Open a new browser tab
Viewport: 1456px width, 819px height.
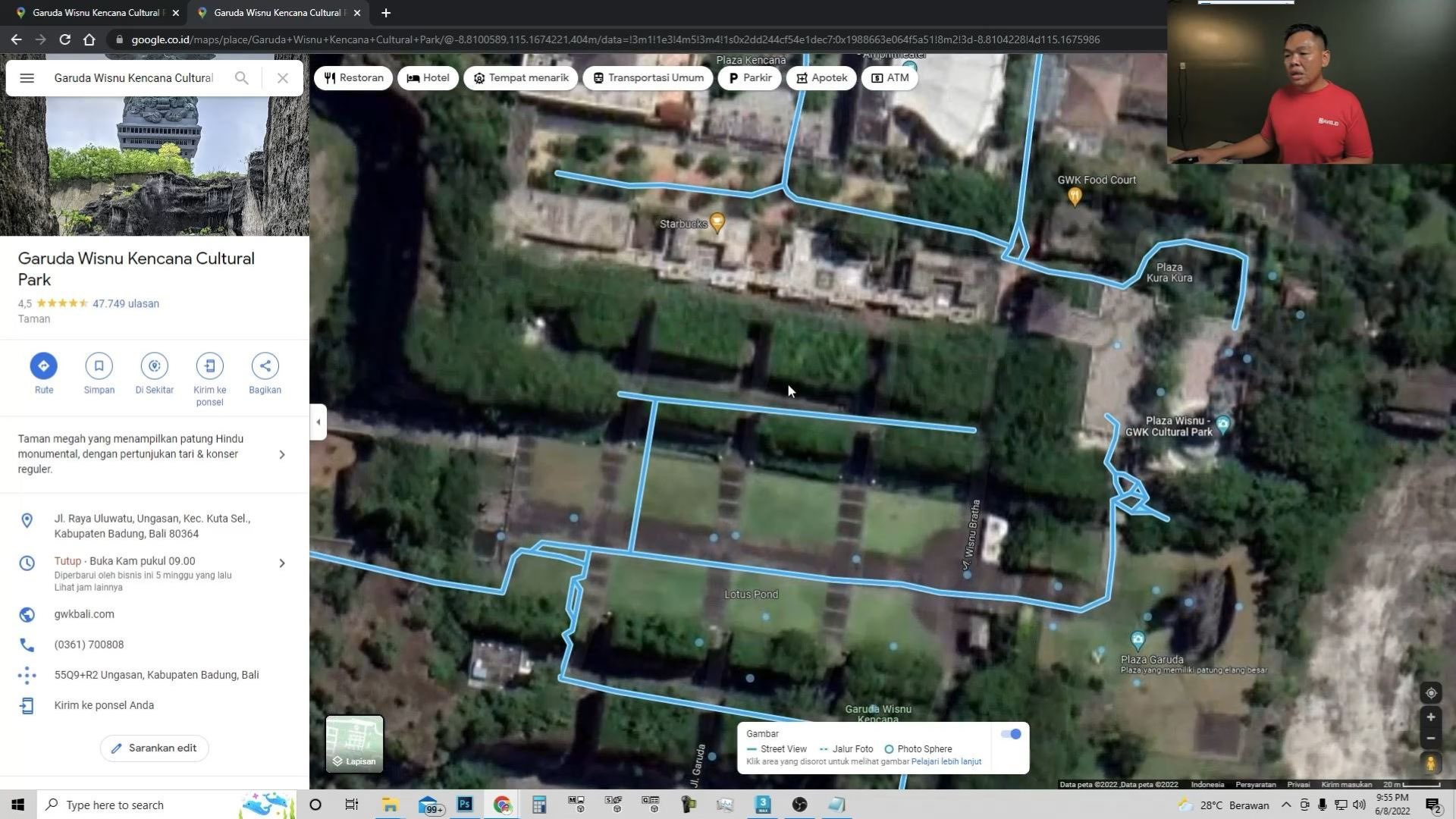click(x=386, y=13)
